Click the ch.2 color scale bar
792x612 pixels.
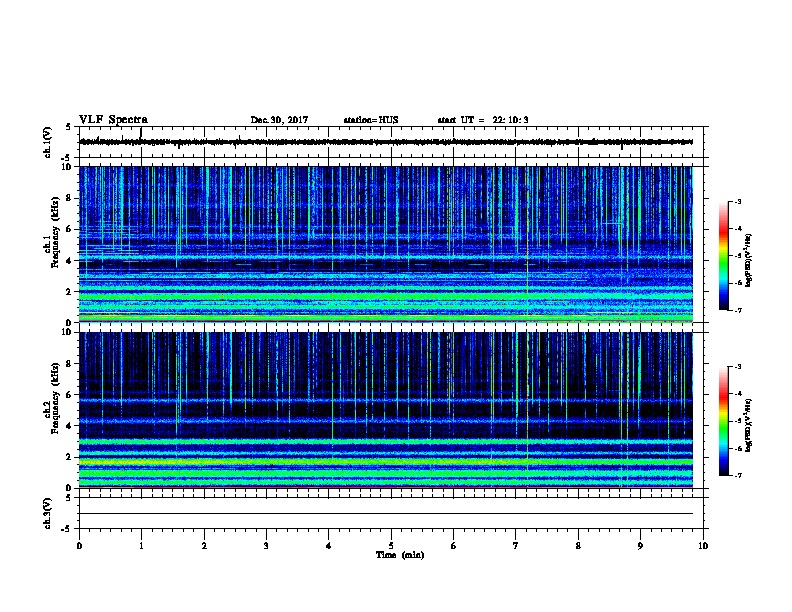pyautogui.click(x=724, y=421)
